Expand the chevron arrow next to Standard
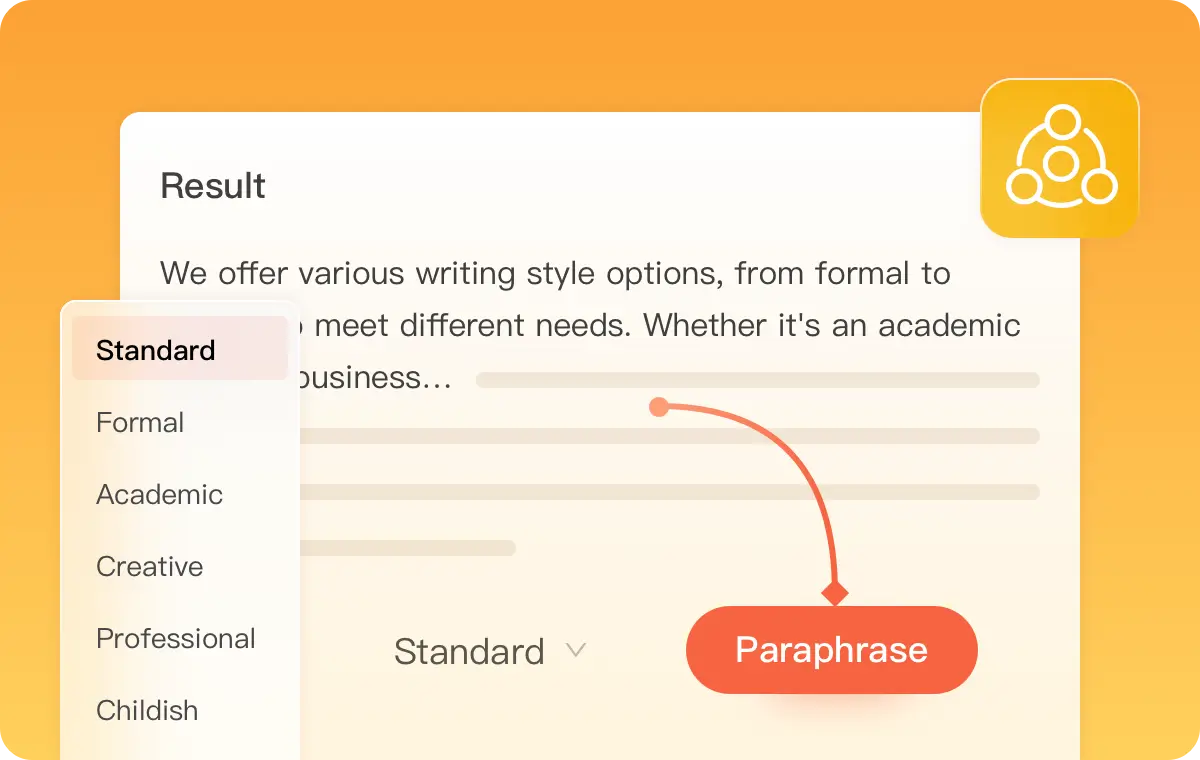The height and width of the screenshot is (760, 1200). tap(575, 650)
